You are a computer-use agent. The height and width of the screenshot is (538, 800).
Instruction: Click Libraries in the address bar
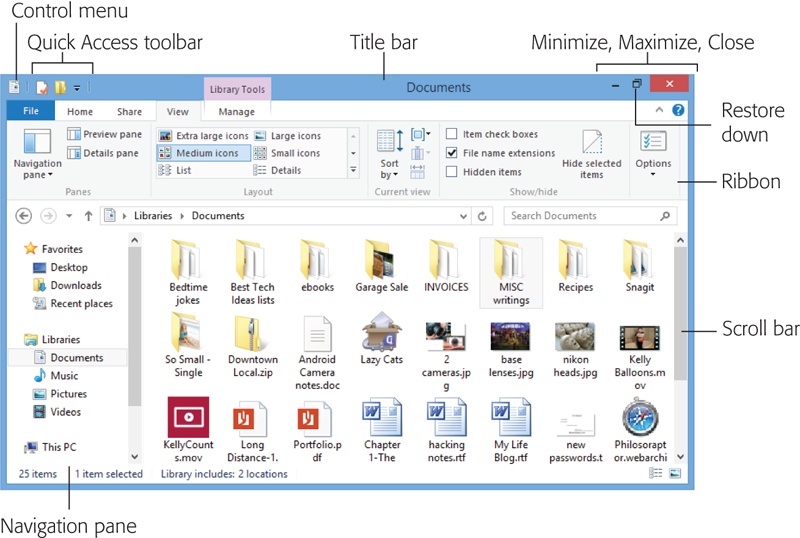click(x=153, y=215)
